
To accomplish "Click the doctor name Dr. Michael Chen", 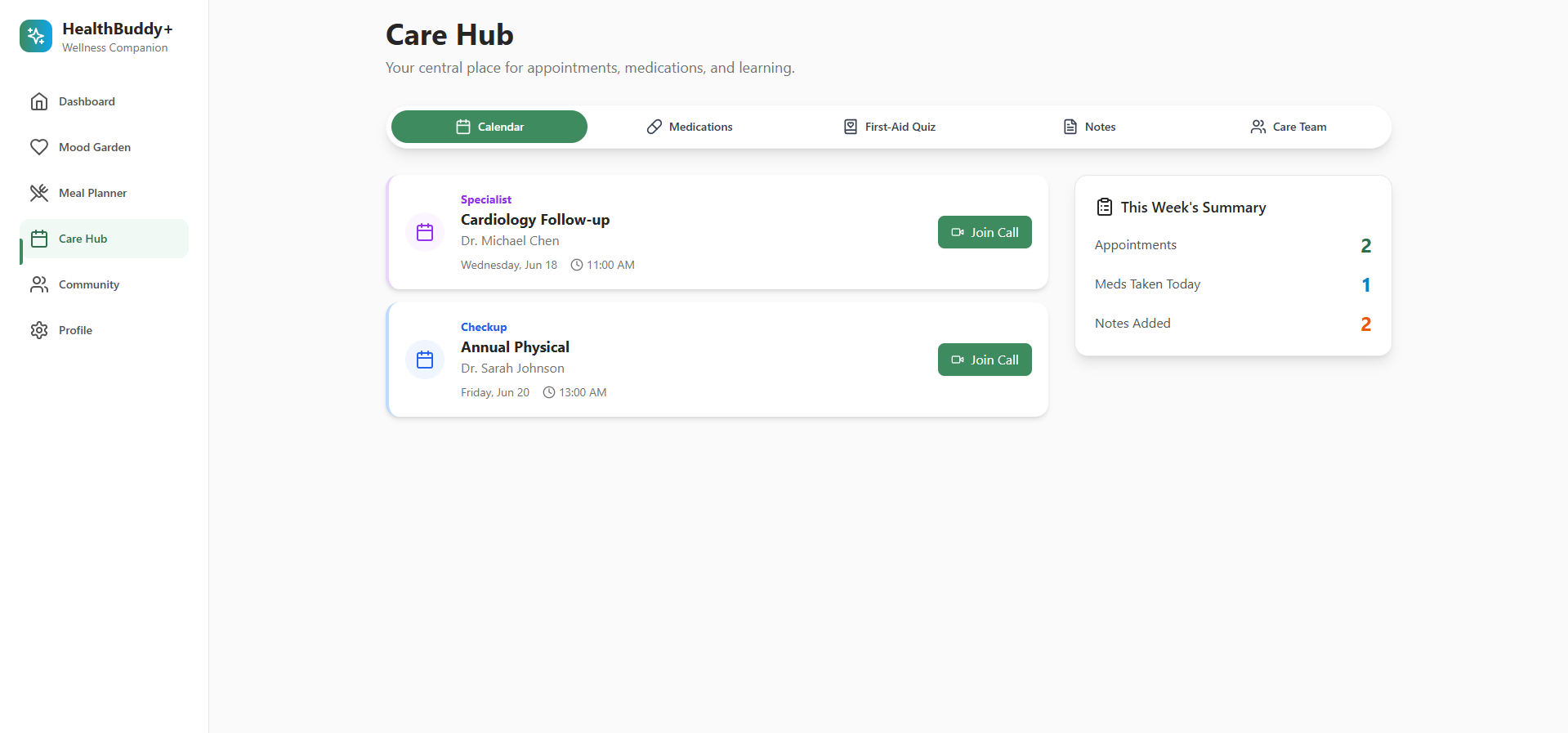I will 510,241.
